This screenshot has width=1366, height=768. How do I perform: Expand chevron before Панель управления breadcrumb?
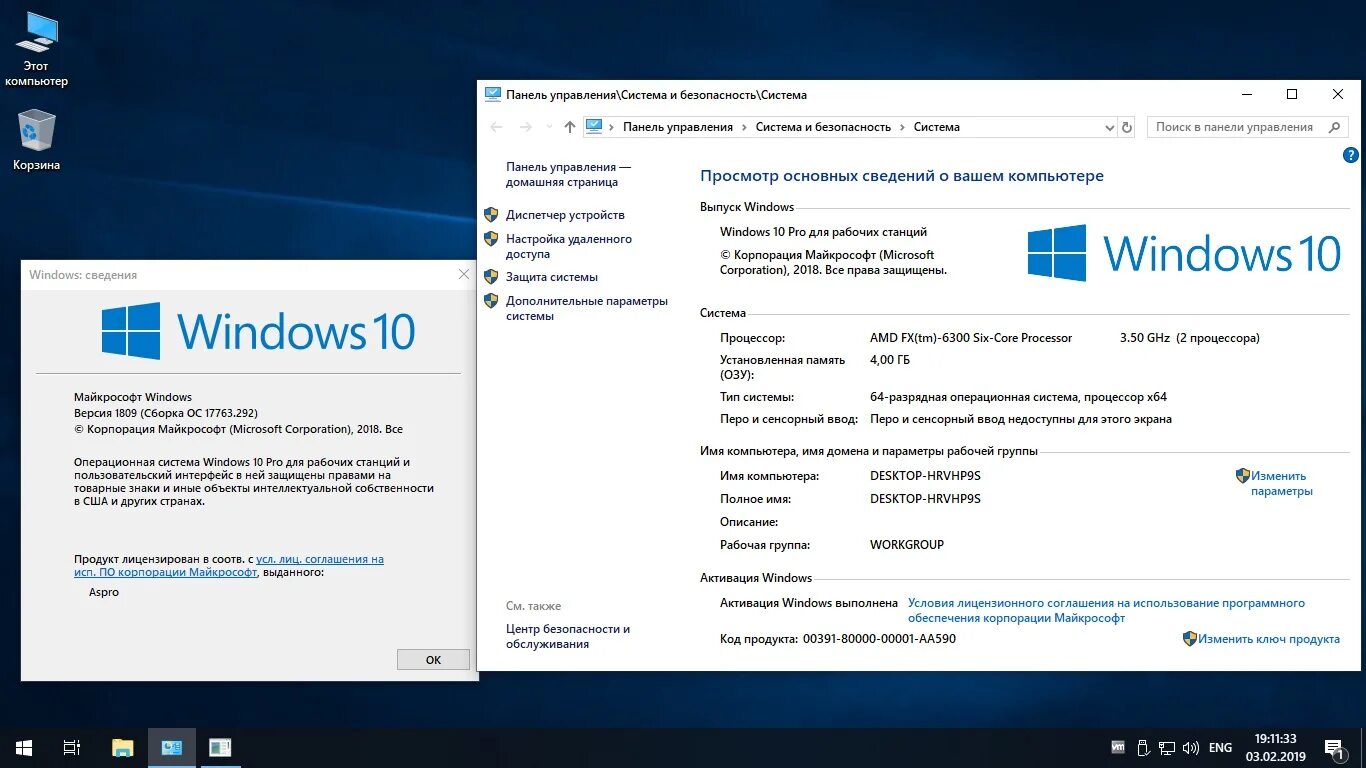(612, 127)
